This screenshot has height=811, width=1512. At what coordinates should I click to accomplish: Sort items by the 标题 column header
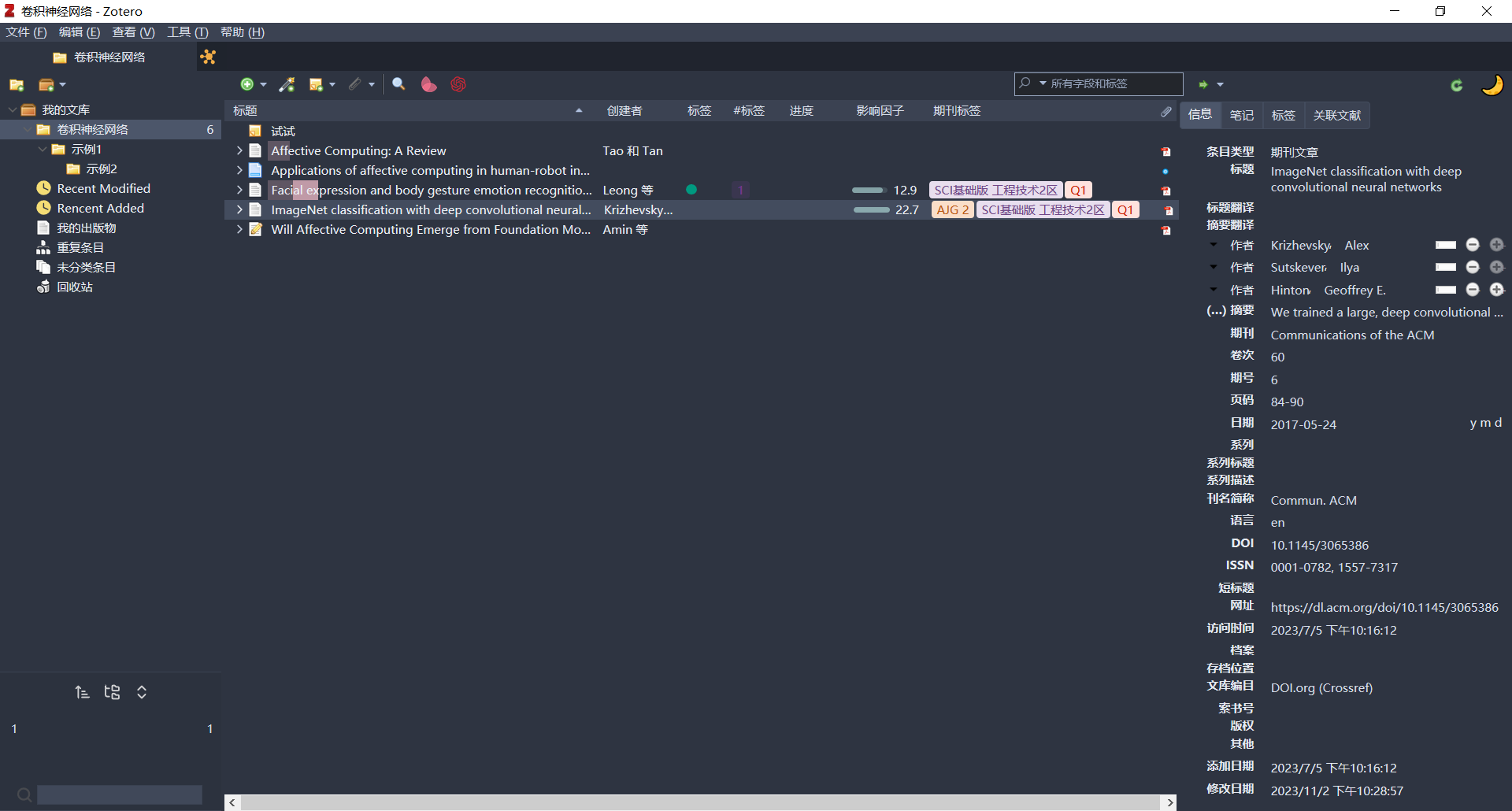[x=408, y=111]
